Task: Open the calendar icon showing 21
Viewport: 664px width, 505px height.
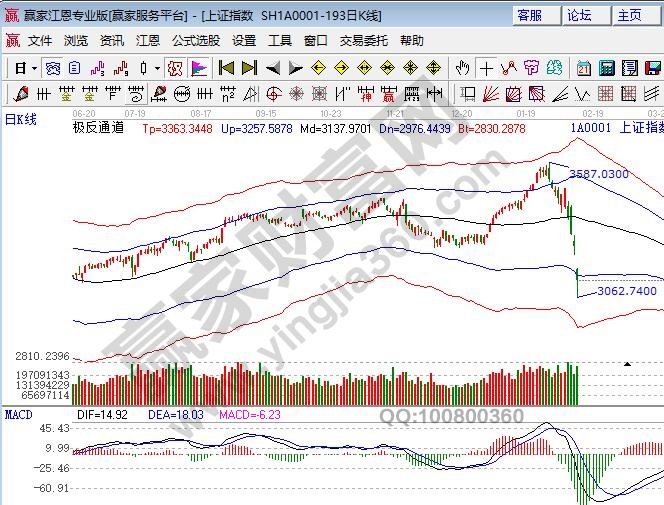Action: 584,68
